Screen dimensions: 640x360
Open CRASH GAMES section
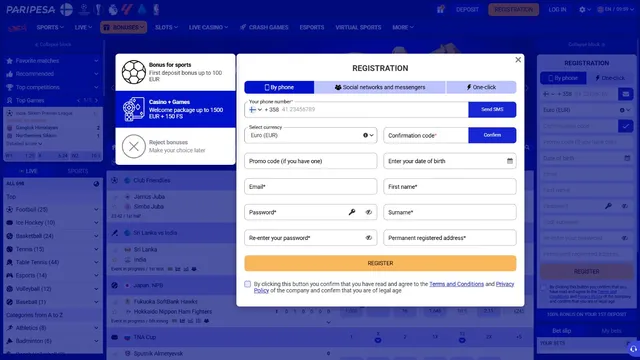pyautogui.click(x=264, y=27)
